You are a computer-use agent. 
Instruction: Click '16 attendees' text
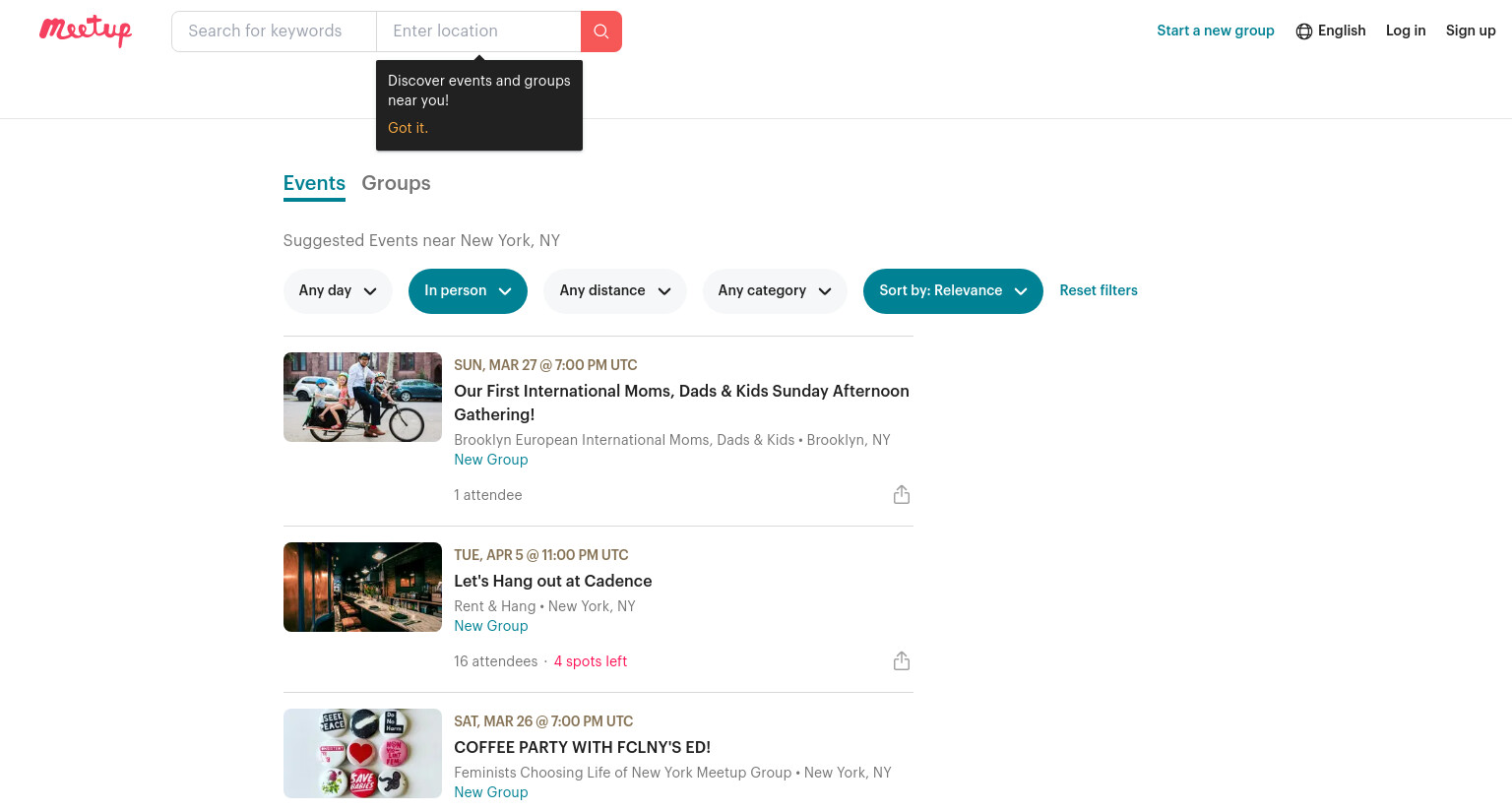click(x=496, y=661)
